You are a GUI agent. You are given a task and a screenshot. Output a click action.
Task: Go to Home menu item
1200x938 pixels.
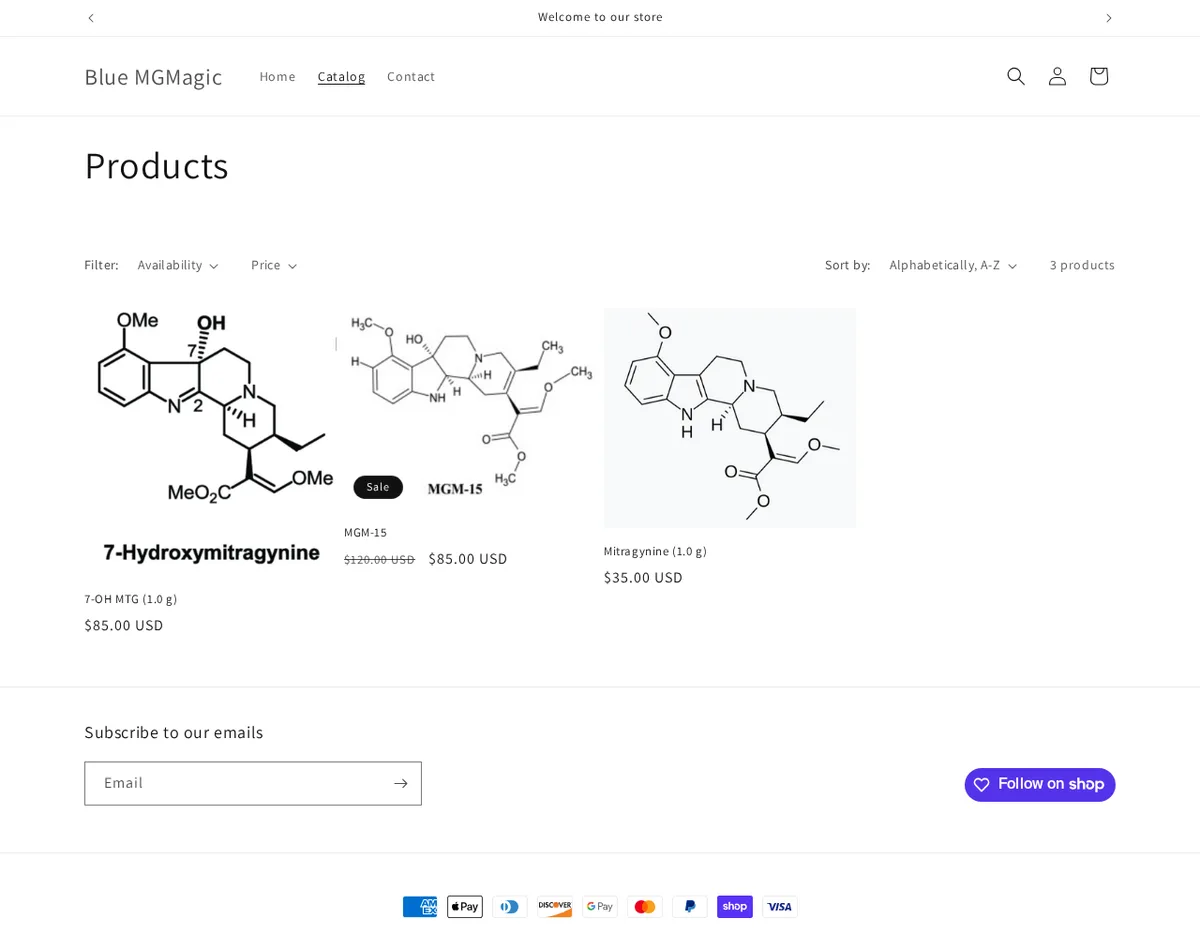point(277,76)
